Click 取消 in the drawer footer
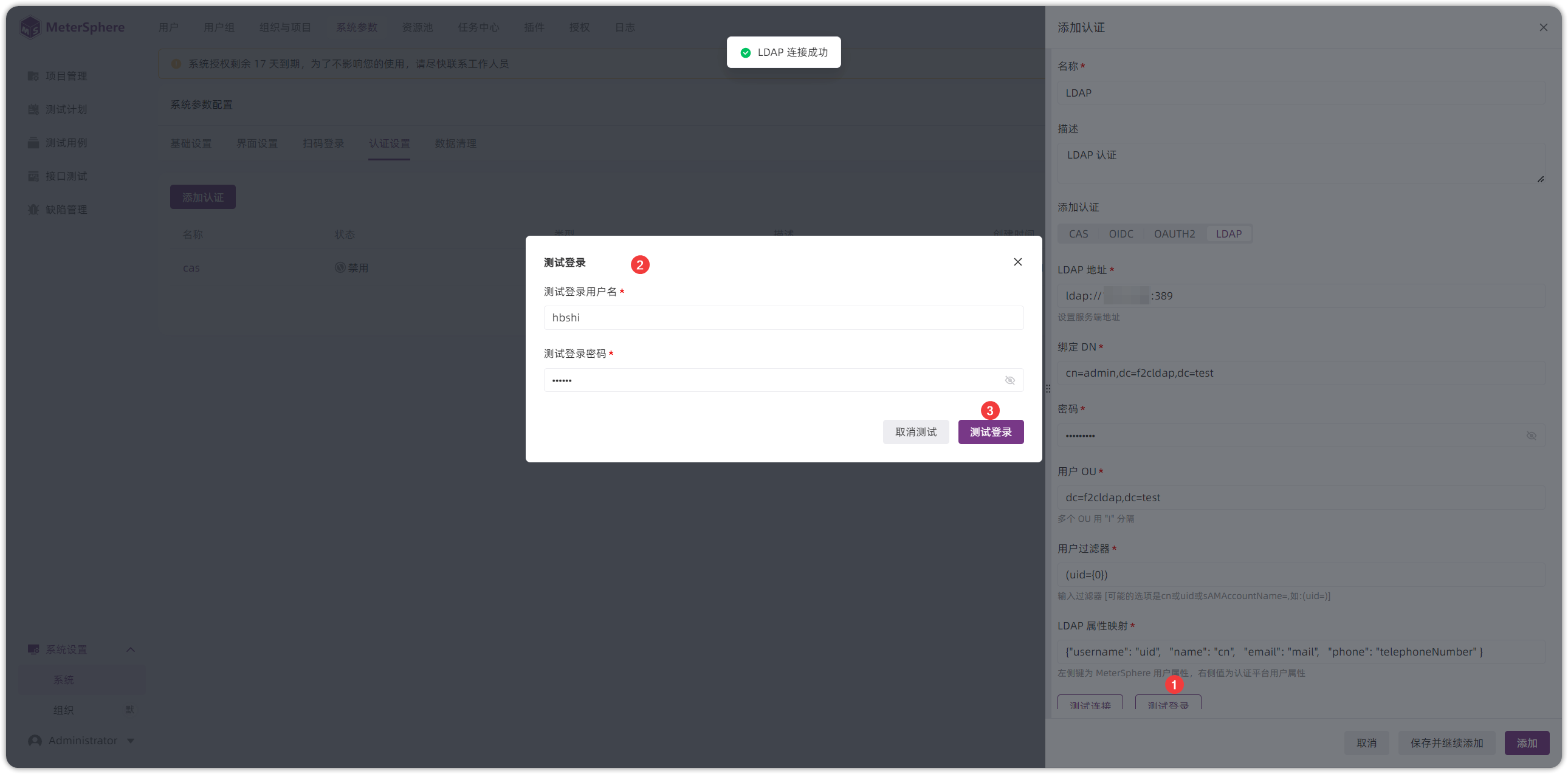This screenshot has width=1568, height=774. [x=1366, y=743]
